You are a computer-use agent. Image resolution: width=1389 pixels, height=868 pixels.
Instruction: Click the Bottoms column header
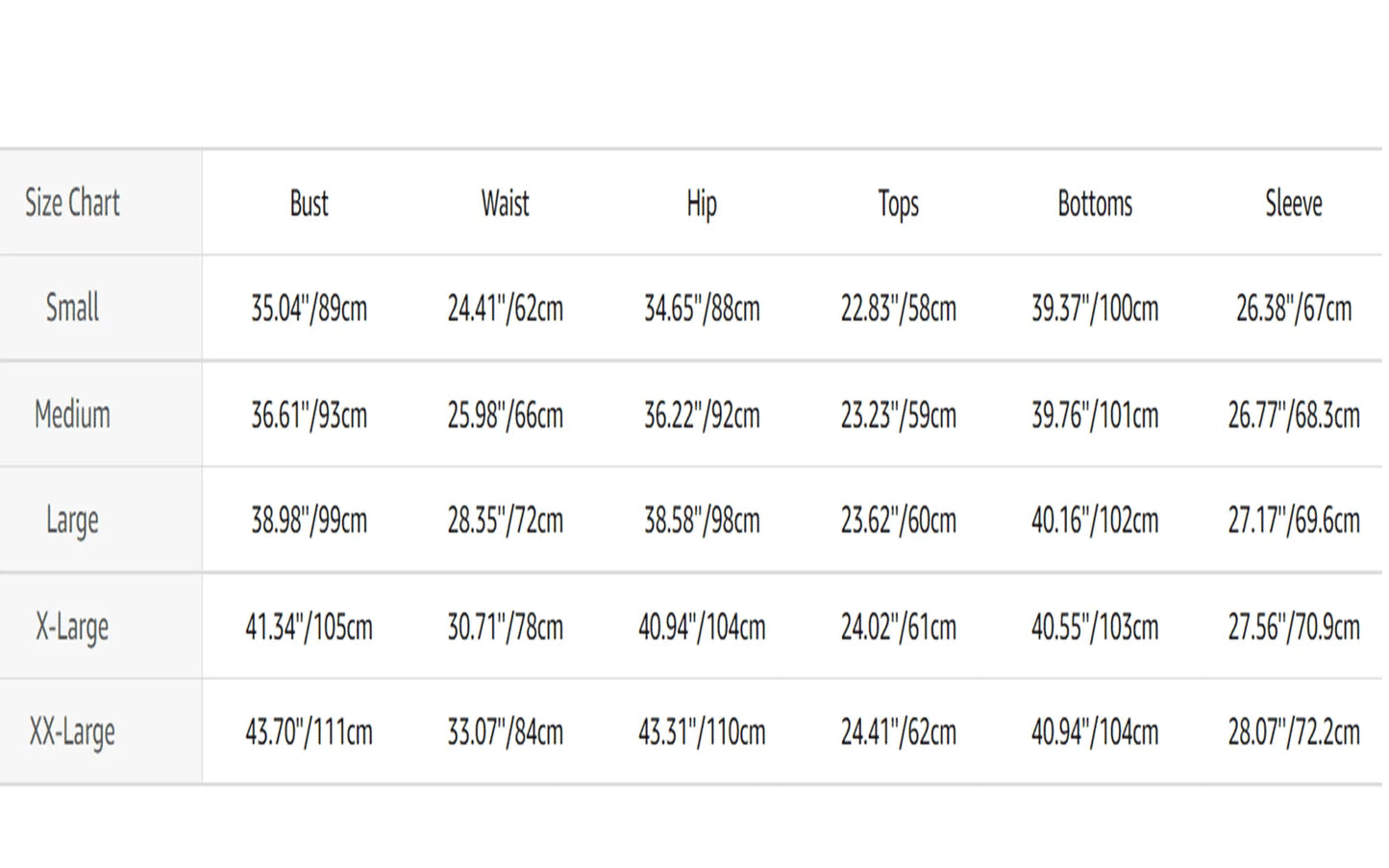point(1095,204)
